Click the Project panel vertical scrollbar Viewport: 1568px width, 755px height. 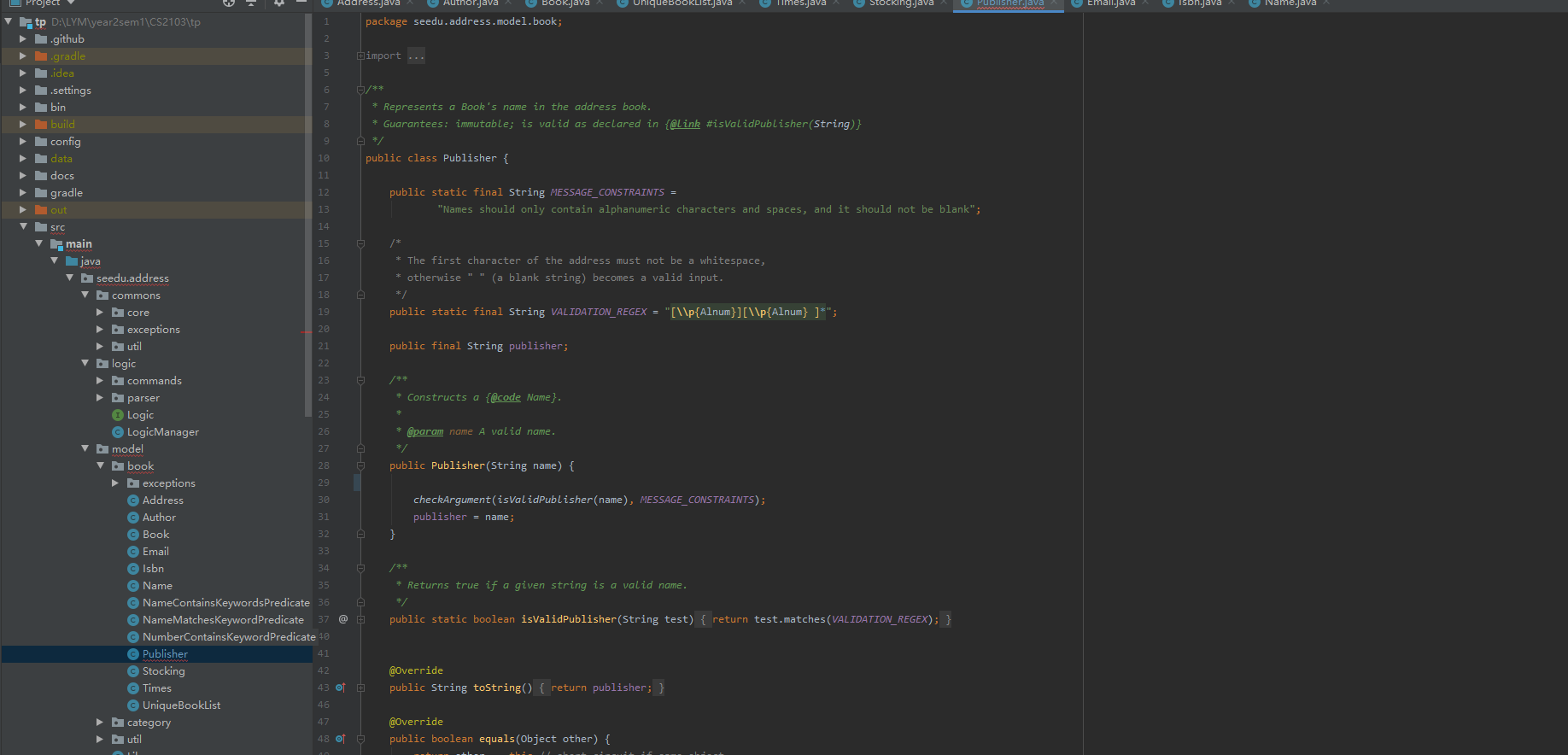[x=308, y=214]
